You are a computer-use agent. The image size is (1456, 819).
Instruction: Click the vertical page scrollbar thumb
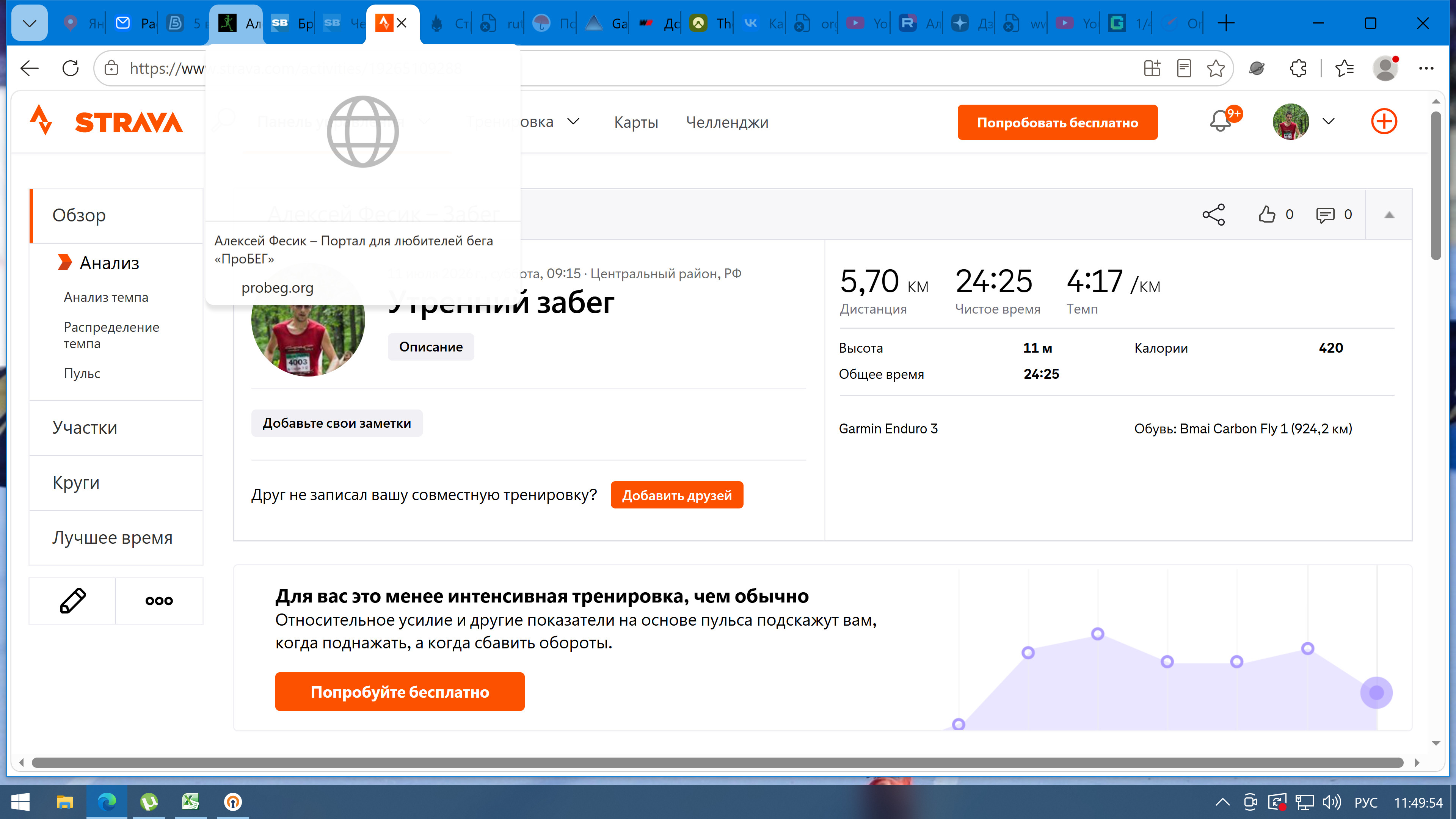click(x=1436, y=186)
